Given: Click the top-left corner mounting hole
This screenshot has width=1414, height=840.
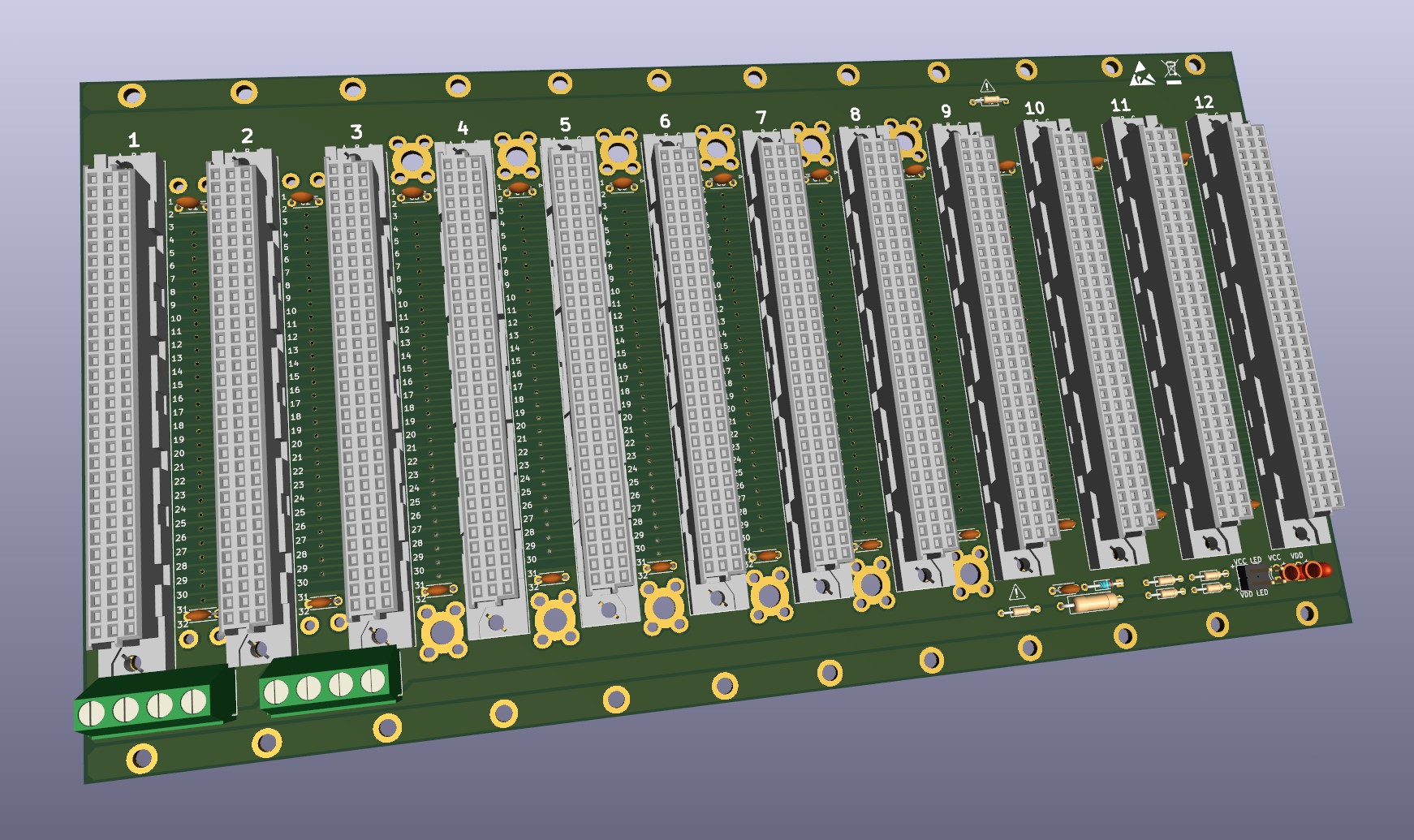Looking at the screenshot, I should [131, 95].
